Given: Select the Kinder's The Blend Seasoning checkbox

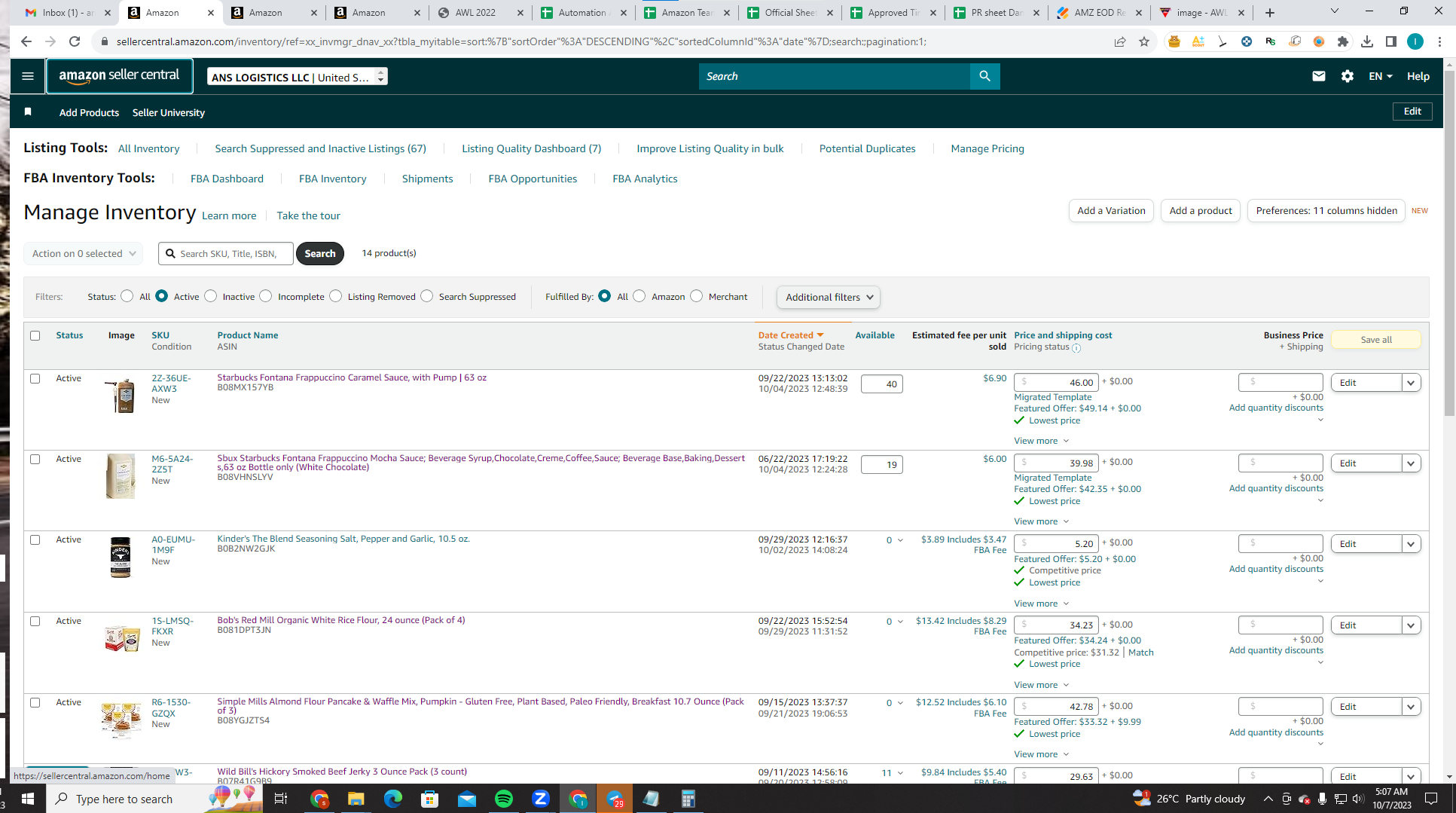Looking at the screenshot, I should pyautogui.click(x=35, y=539).
